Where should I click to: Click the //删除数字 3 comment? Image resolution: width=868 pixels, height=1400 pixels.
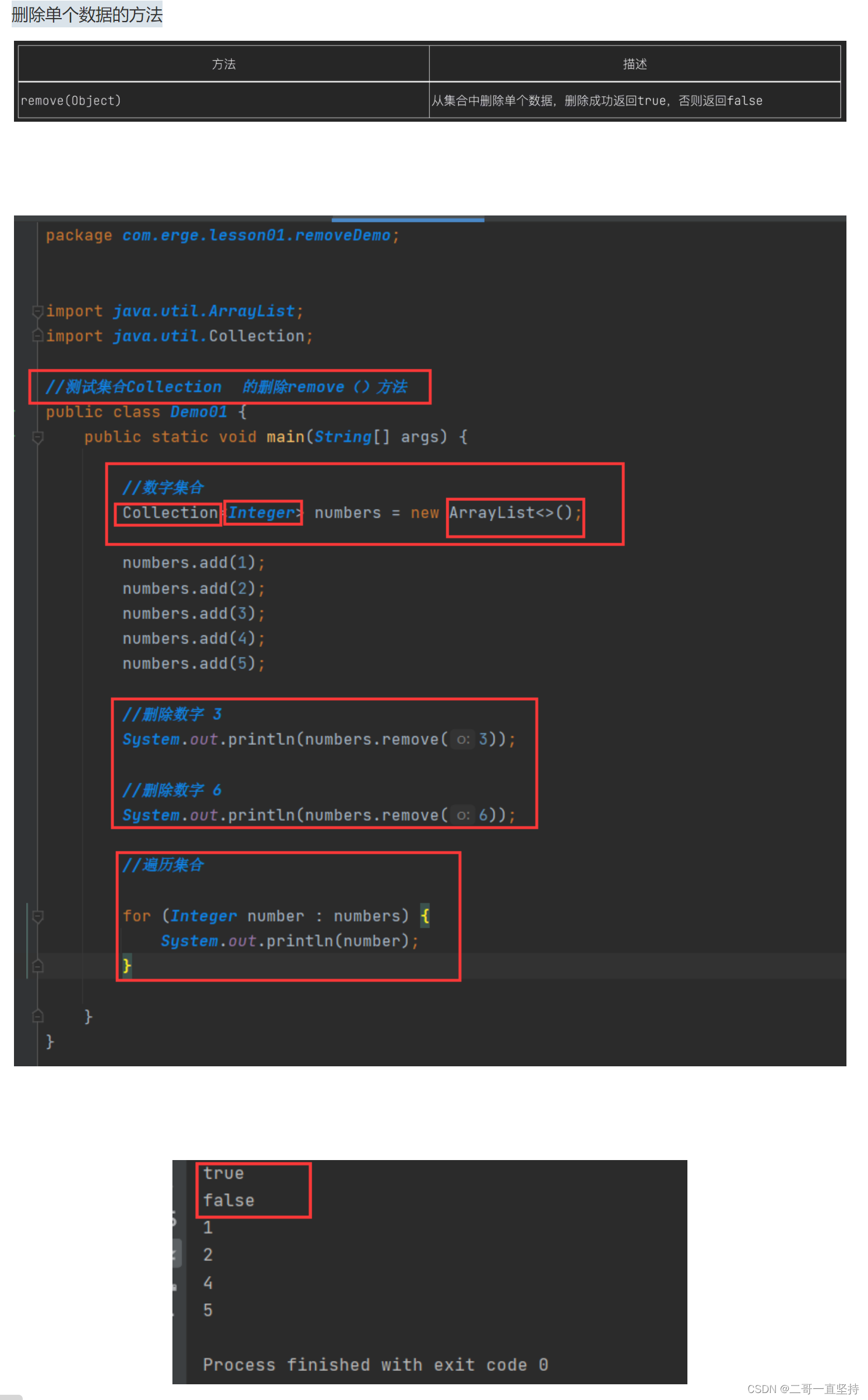coord(172,714)
